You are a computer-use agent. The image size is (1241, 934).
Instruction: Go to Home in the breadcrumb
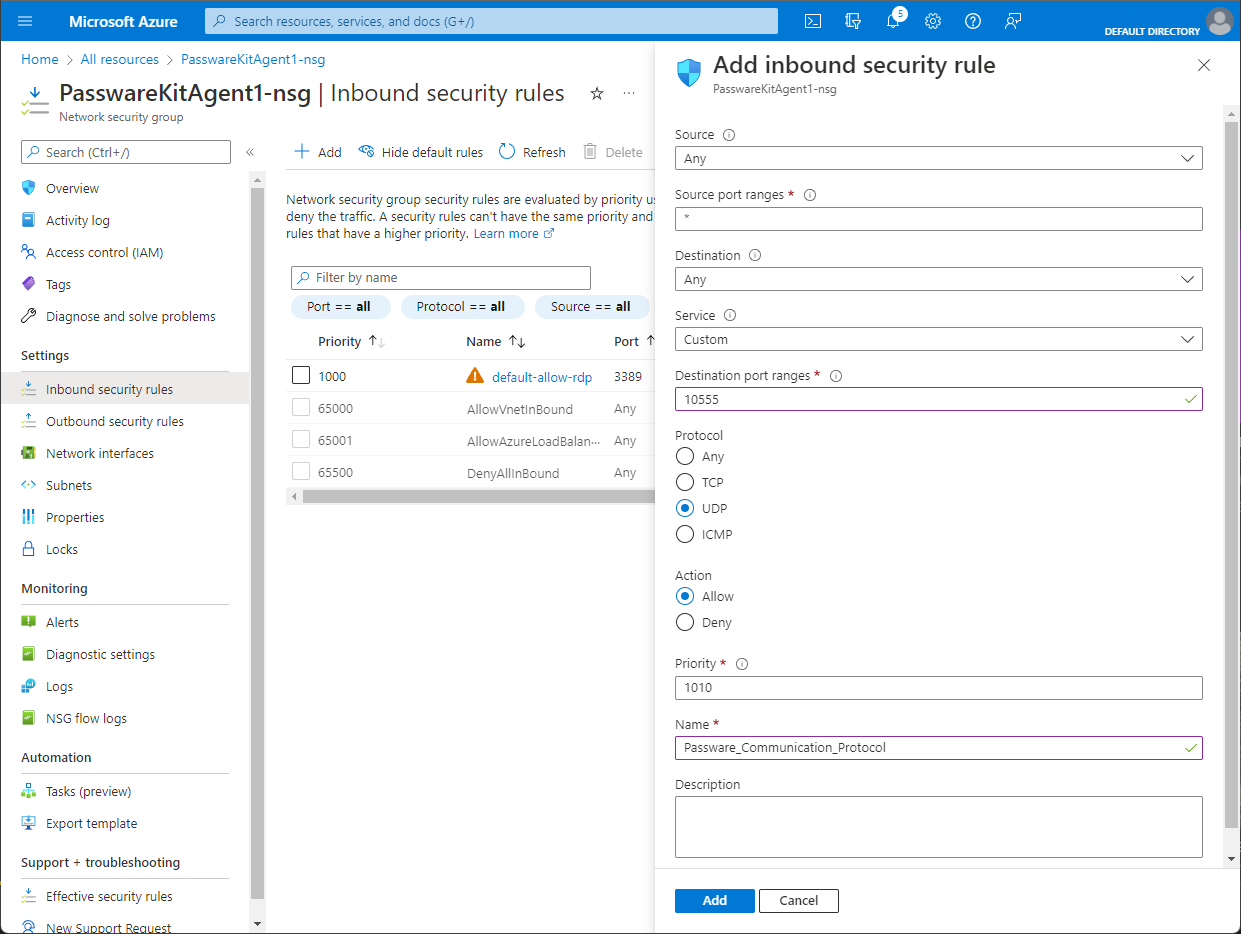pyautogui.click(x=40, y=59)
